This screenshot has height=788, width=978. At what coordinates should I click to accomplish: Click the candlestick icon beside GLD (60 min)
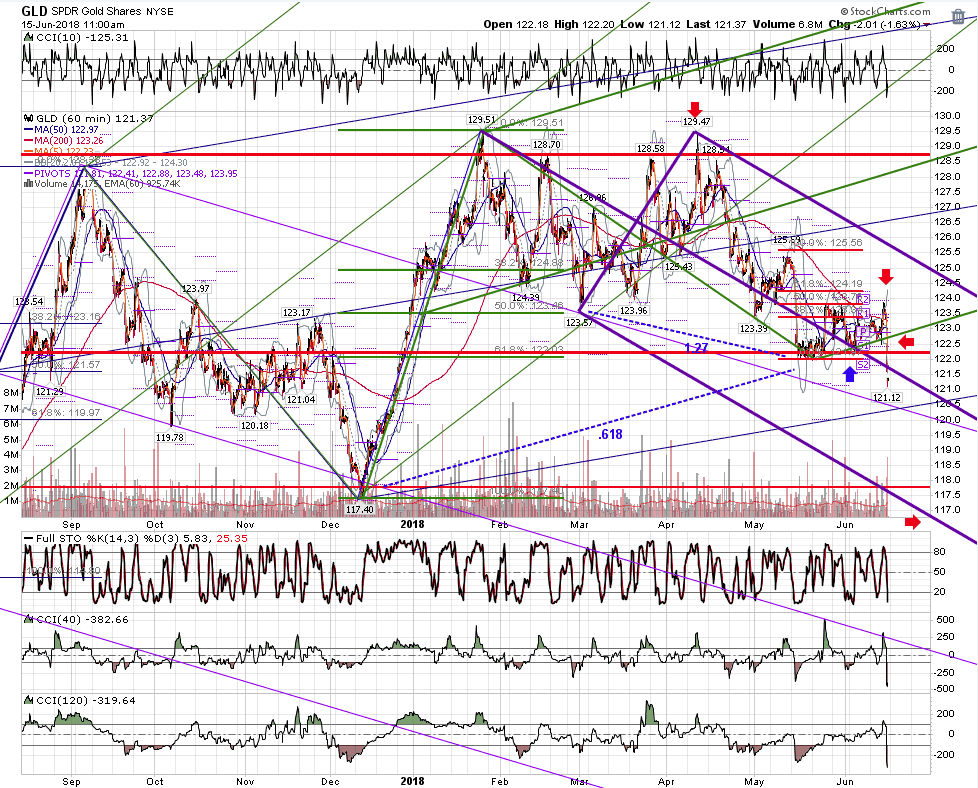tap(29, 118)
